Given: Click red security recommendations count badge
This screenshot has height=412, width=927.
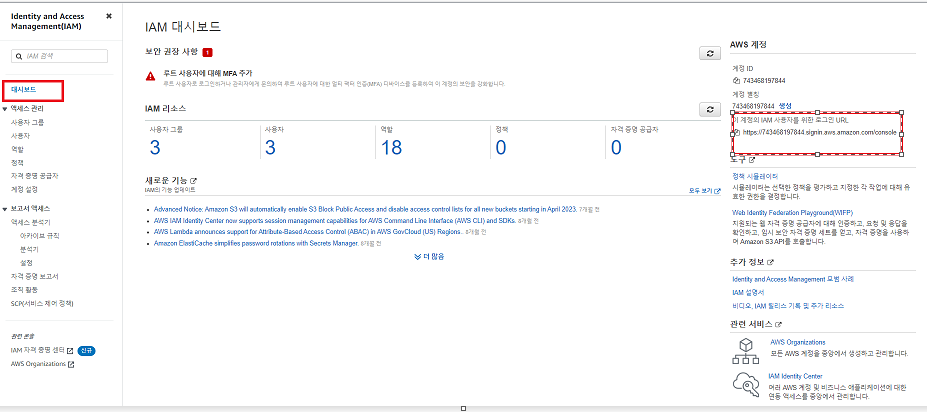Looking at the screenshot, I should point(207,53).
